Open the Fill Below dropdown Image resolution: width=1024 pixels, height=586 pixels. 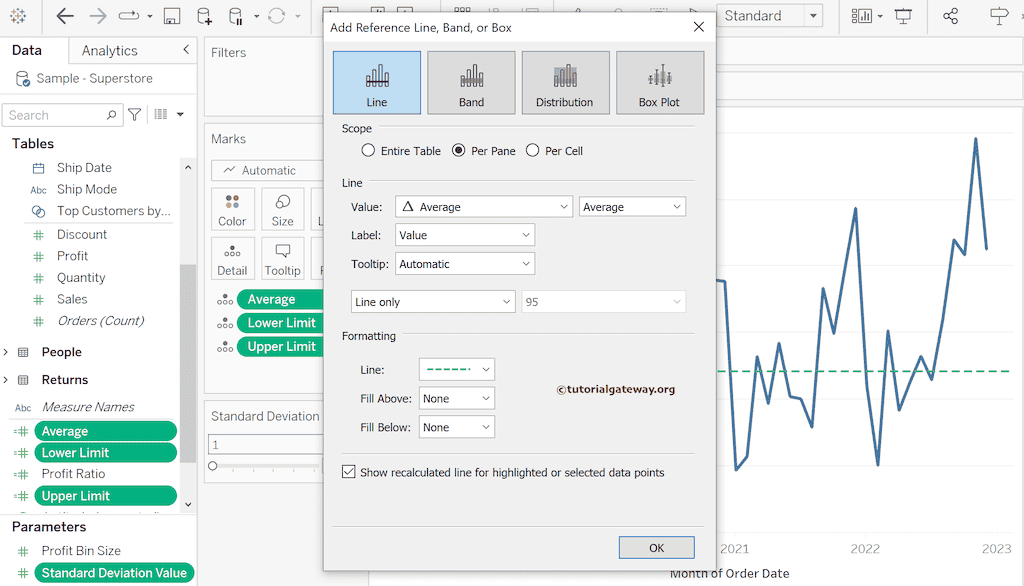tap(456, 427)
